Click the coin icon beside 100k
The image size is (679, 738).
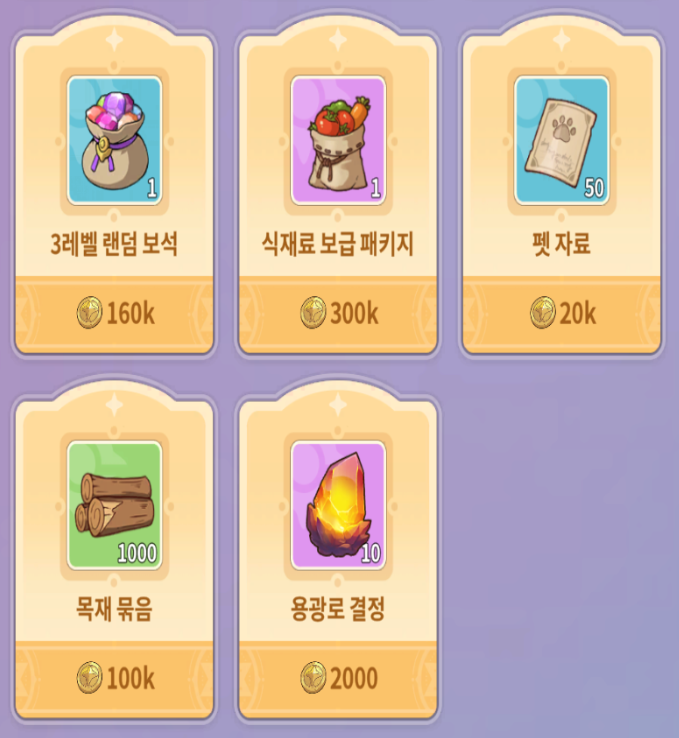point(89,678)
